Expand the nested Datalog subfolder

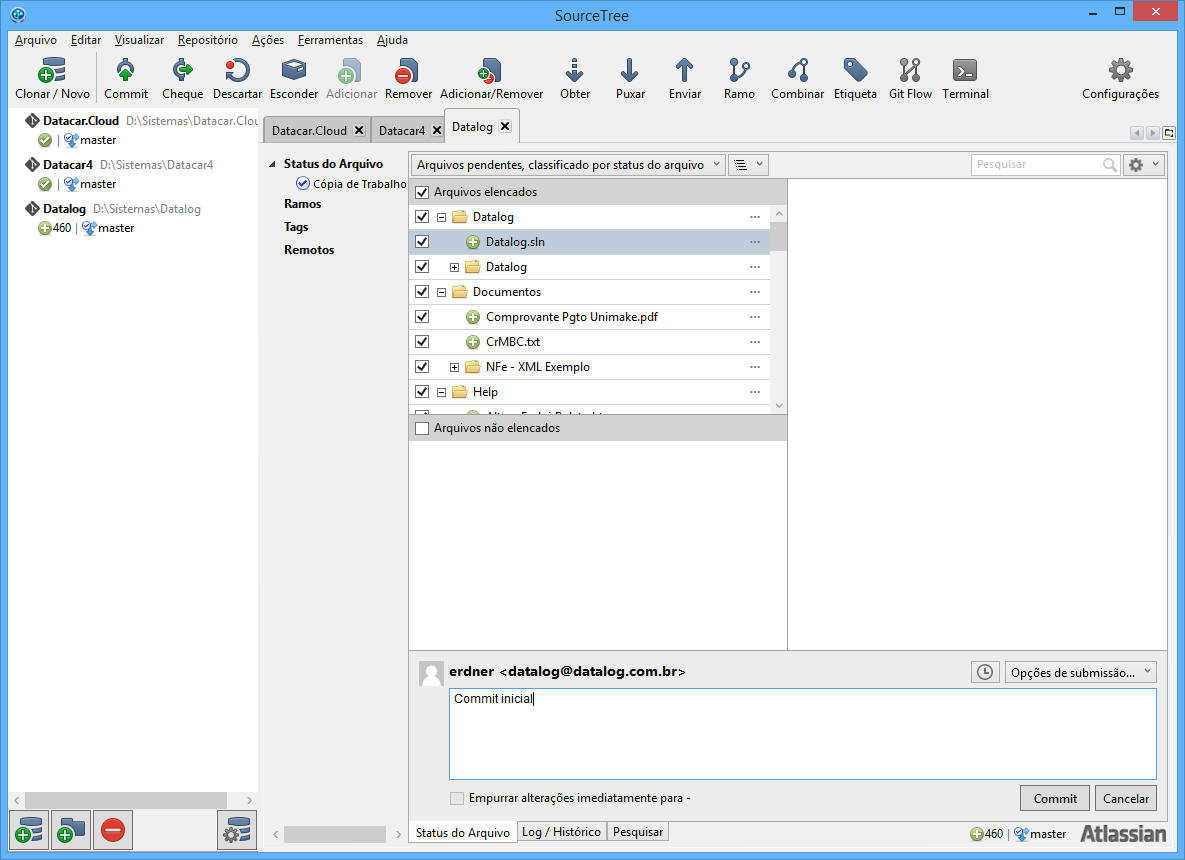(x=454, y=267)
